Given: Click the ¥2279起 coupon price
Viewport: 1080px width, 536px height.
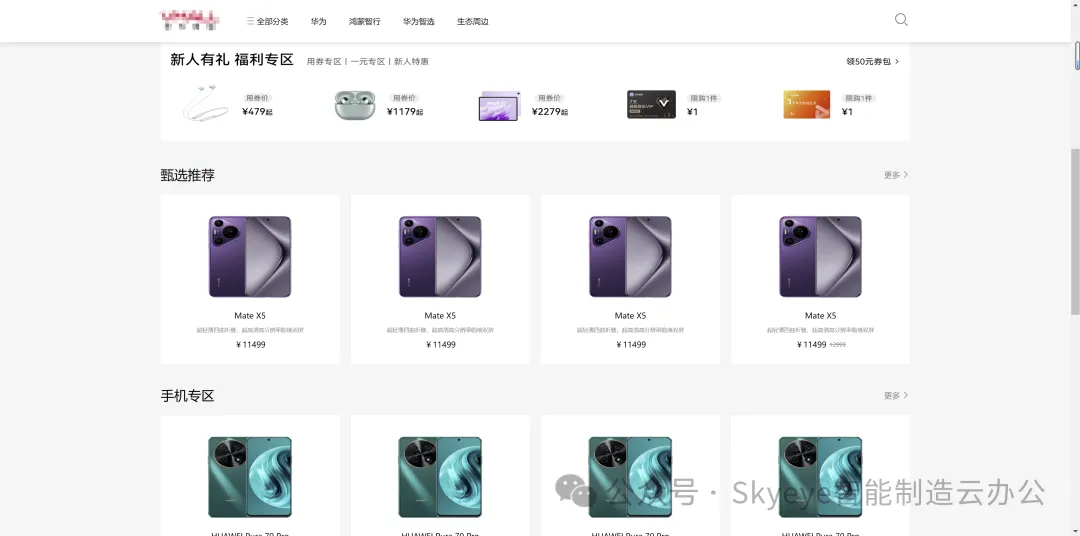Looking at the screenshot, I should point(550,112).
